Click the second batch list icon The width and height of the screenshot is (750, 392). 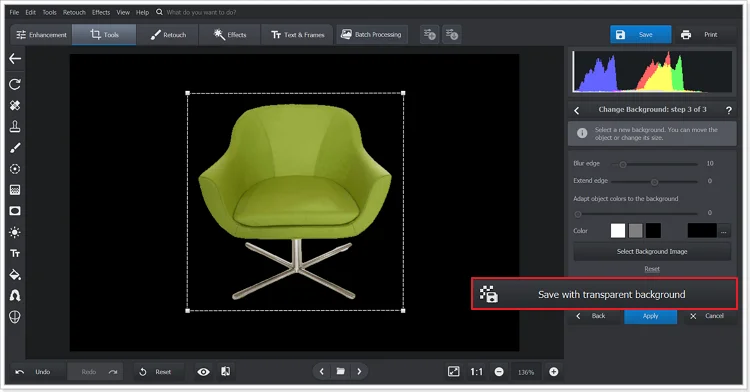452,34
